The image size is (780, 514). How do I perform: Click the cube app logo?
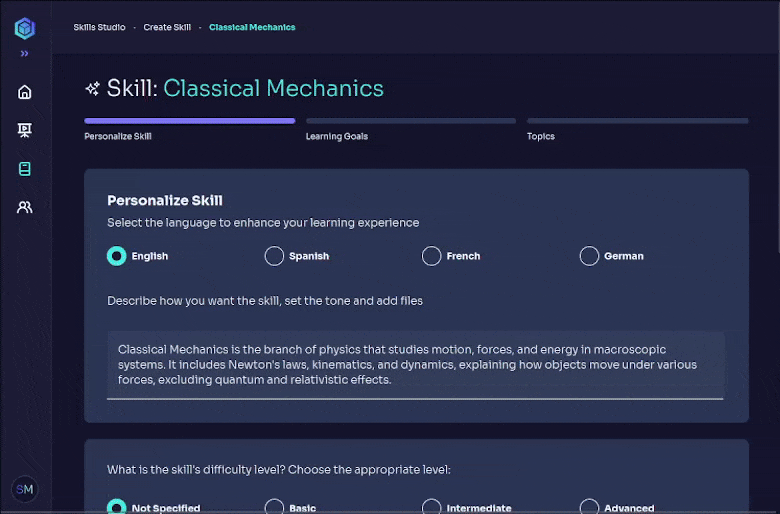24,28
